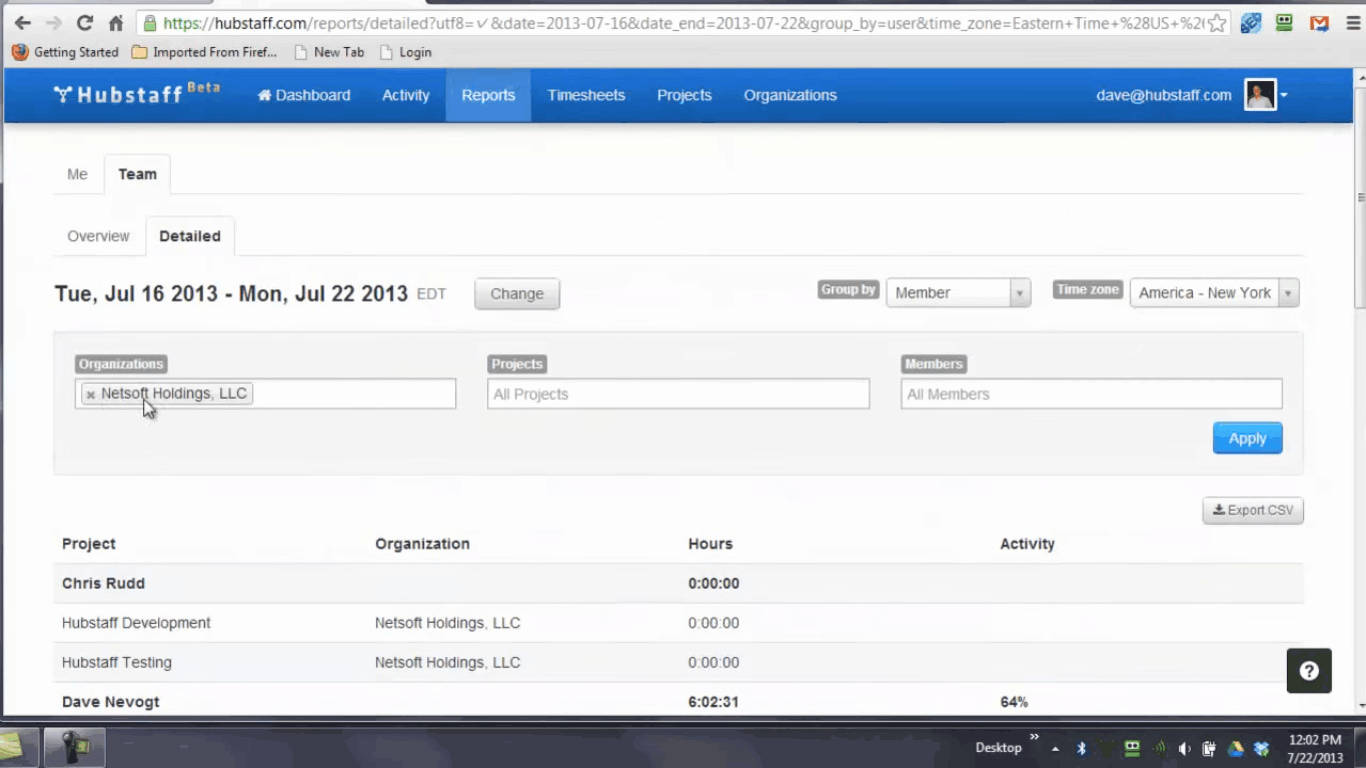
Task: Click the Hubstaff logo in header
Action: (135, 94)
